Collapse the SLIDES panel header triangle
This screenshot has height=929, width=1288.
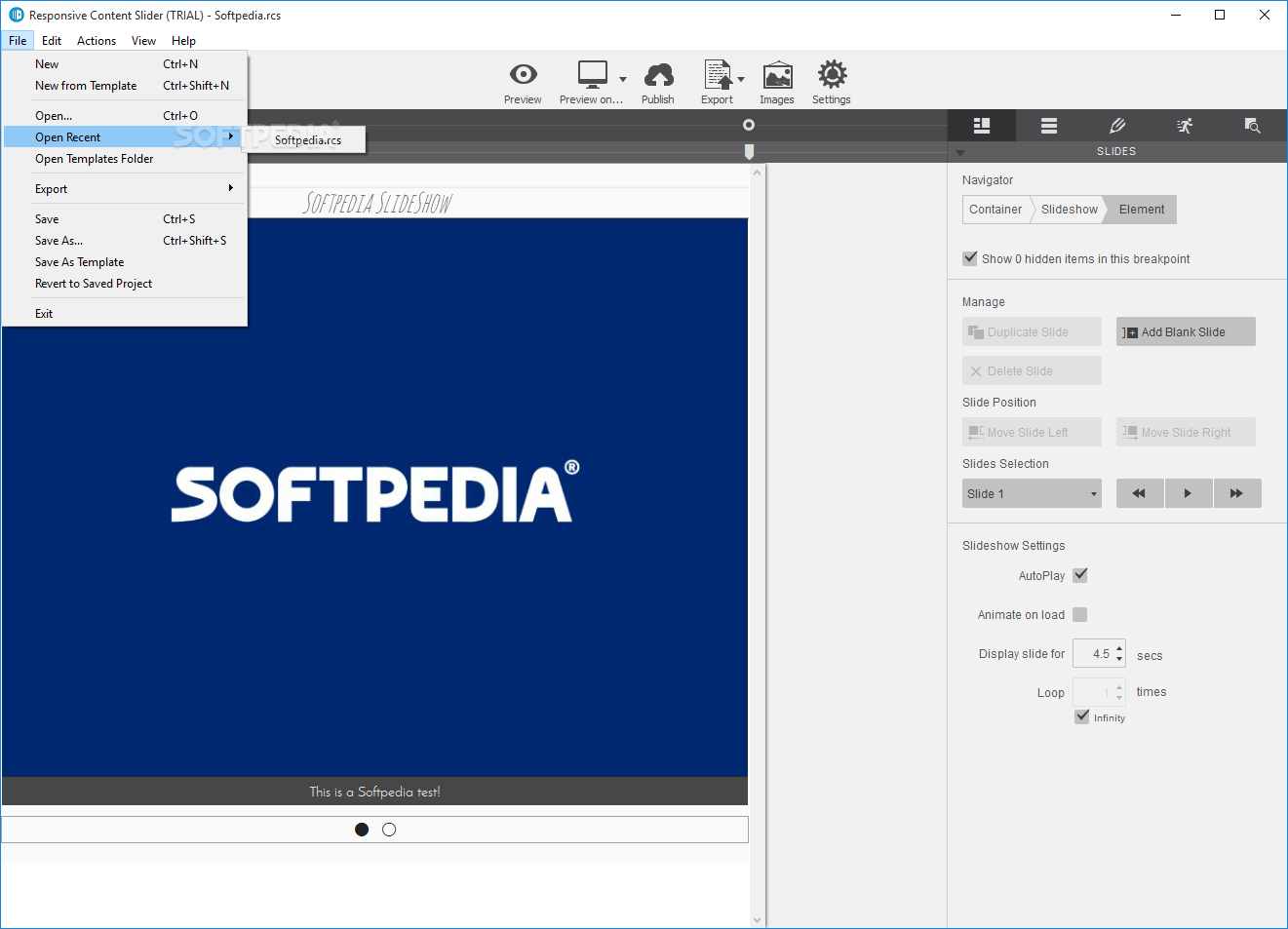960,153
